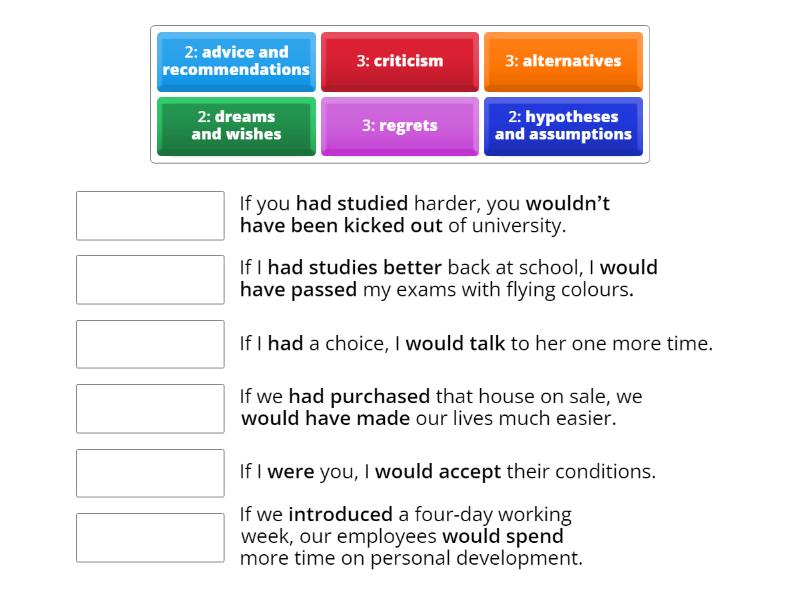Viewport: 800px width, 600px height.
Task: Click the sentence about being kicked out of university
Action: 425,214
